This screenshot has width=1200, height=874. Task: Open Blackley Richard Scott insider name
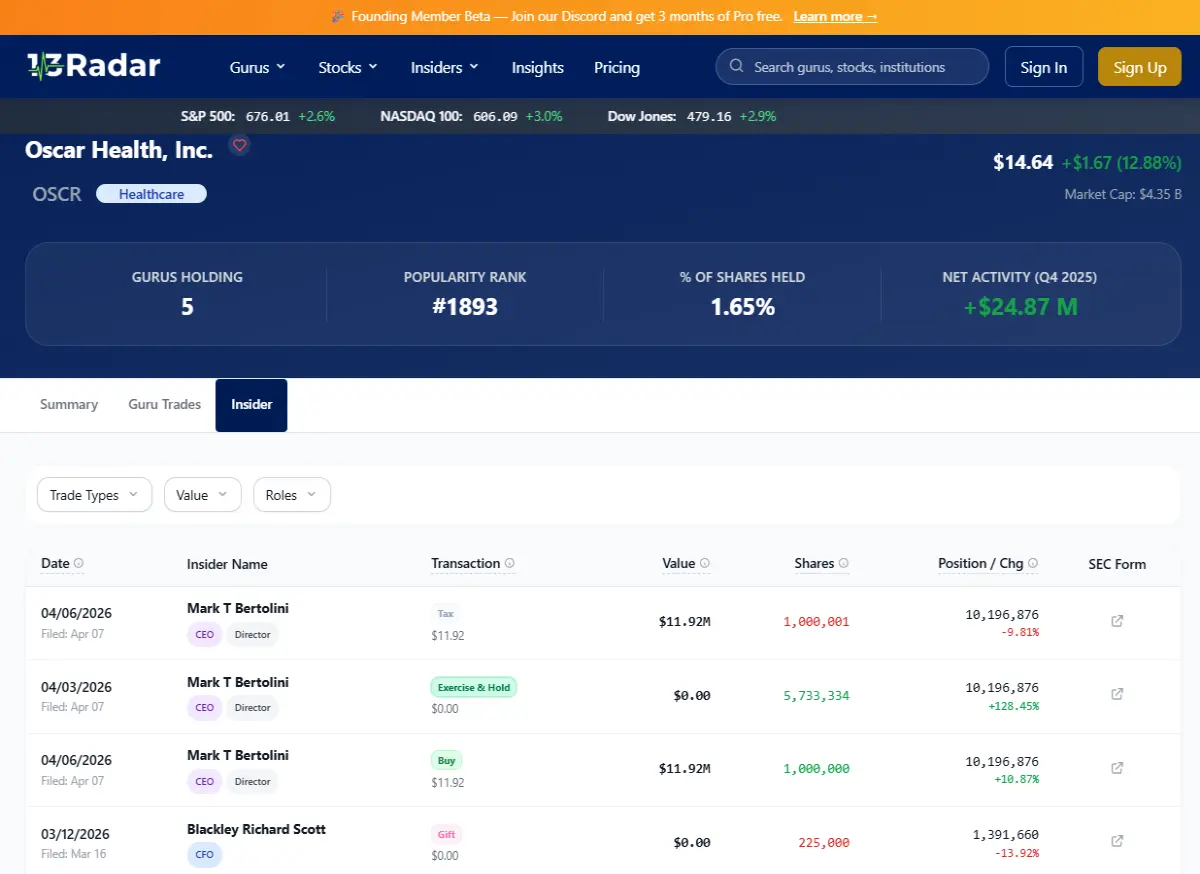[256, 829]
